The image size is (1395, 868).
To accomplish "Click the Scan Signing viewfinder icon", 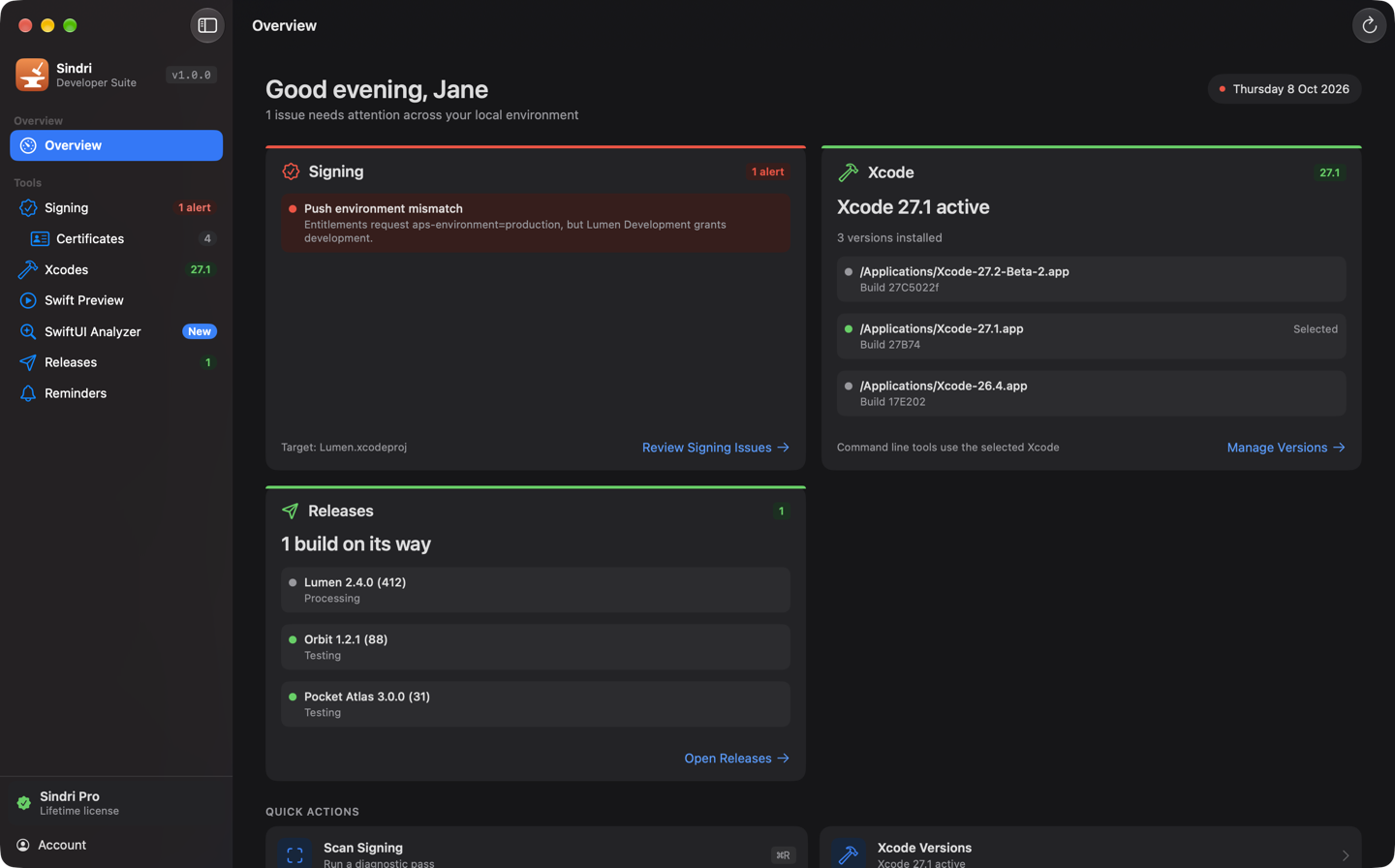I will (295, 855).
